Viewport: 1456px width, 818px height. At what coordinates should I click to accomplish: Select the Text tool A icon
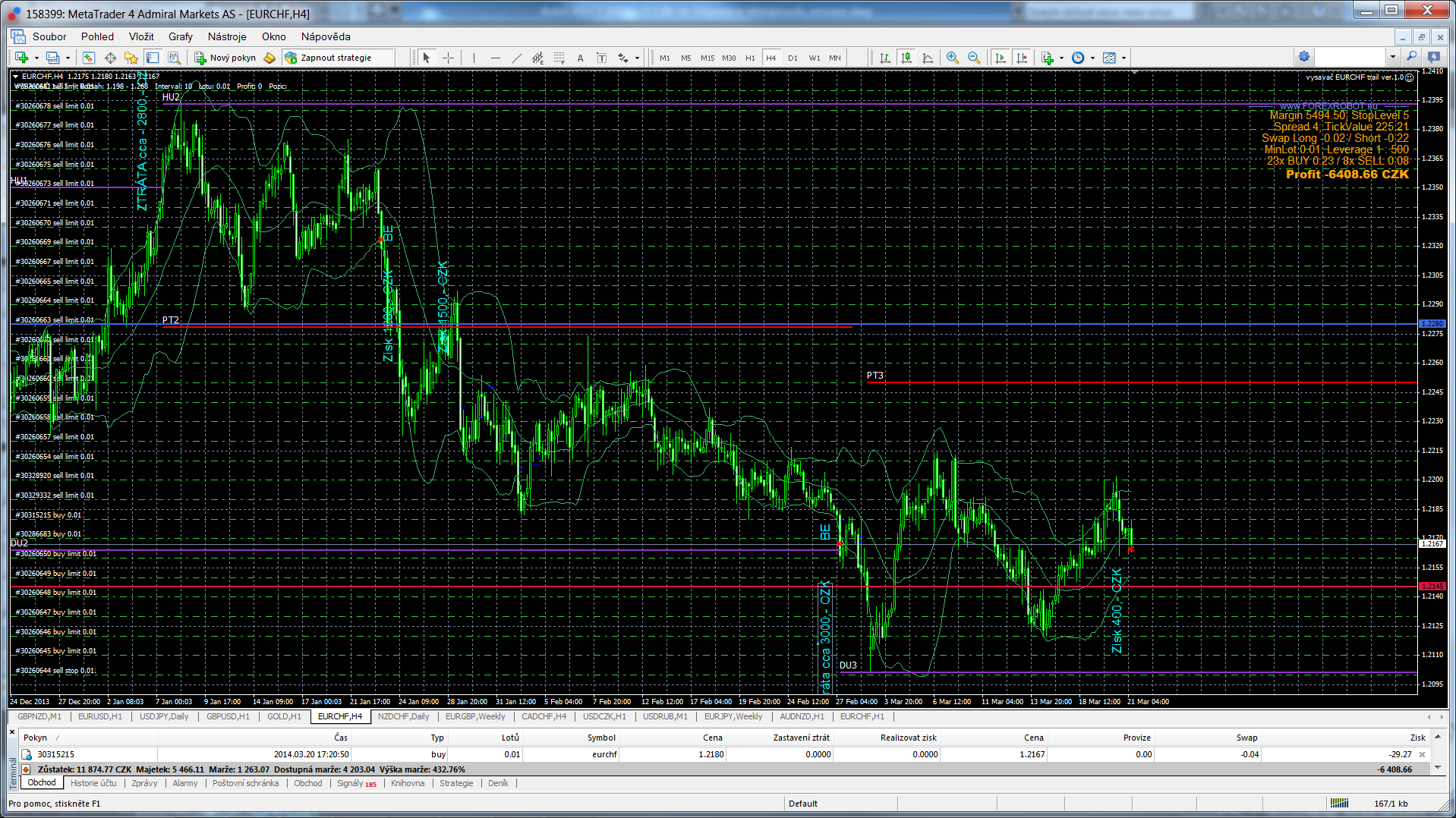coord(580,58)
